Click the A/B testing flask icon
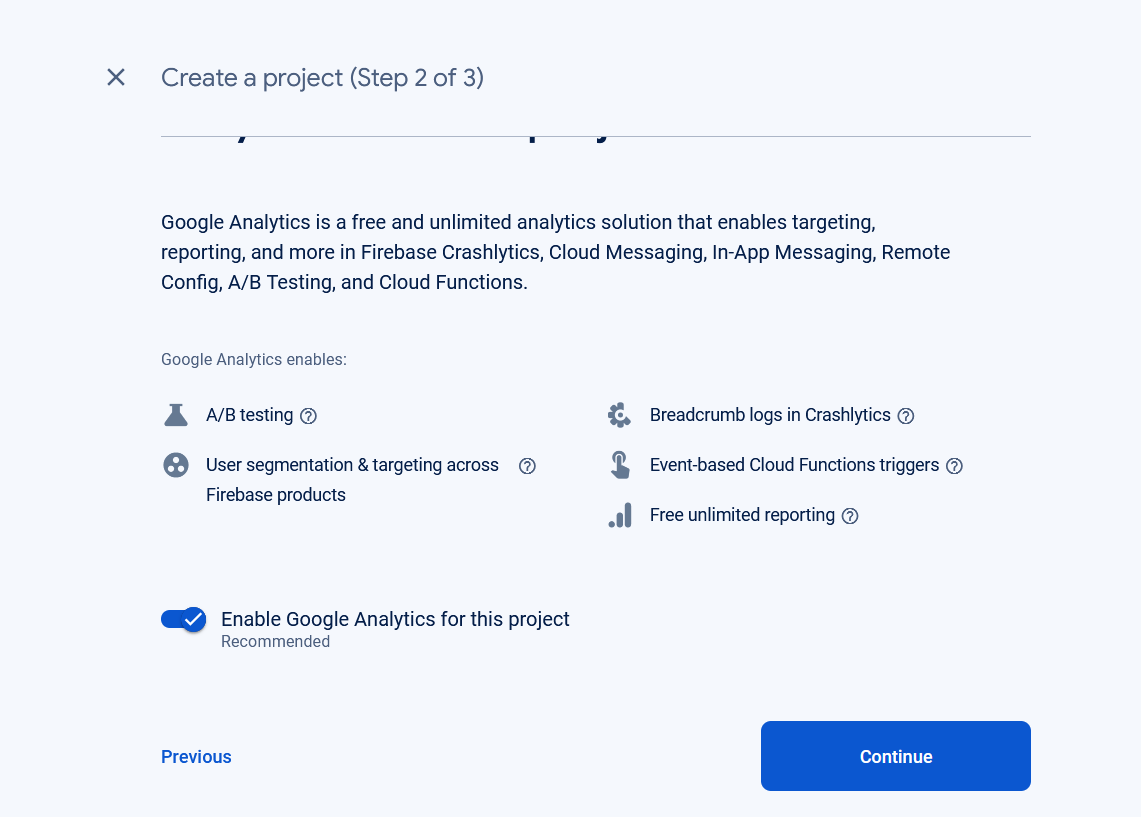The image size is (1141, 817). tap(176, 415)
